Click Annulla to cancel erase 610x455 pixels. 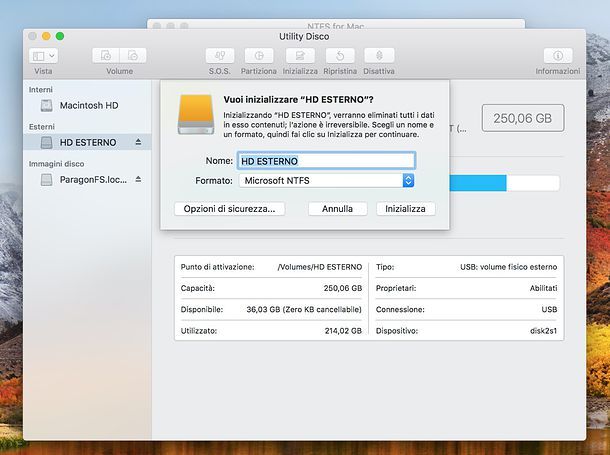(337, 209)
